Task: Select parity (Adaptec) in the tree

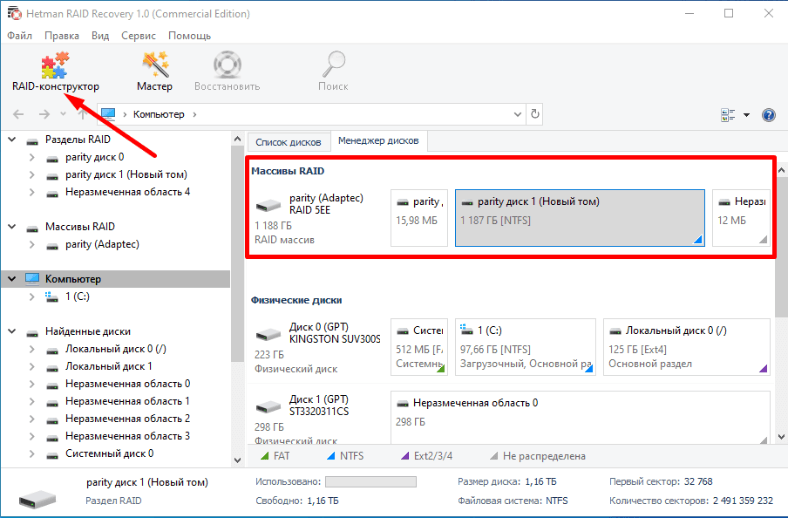Action: 102,244
